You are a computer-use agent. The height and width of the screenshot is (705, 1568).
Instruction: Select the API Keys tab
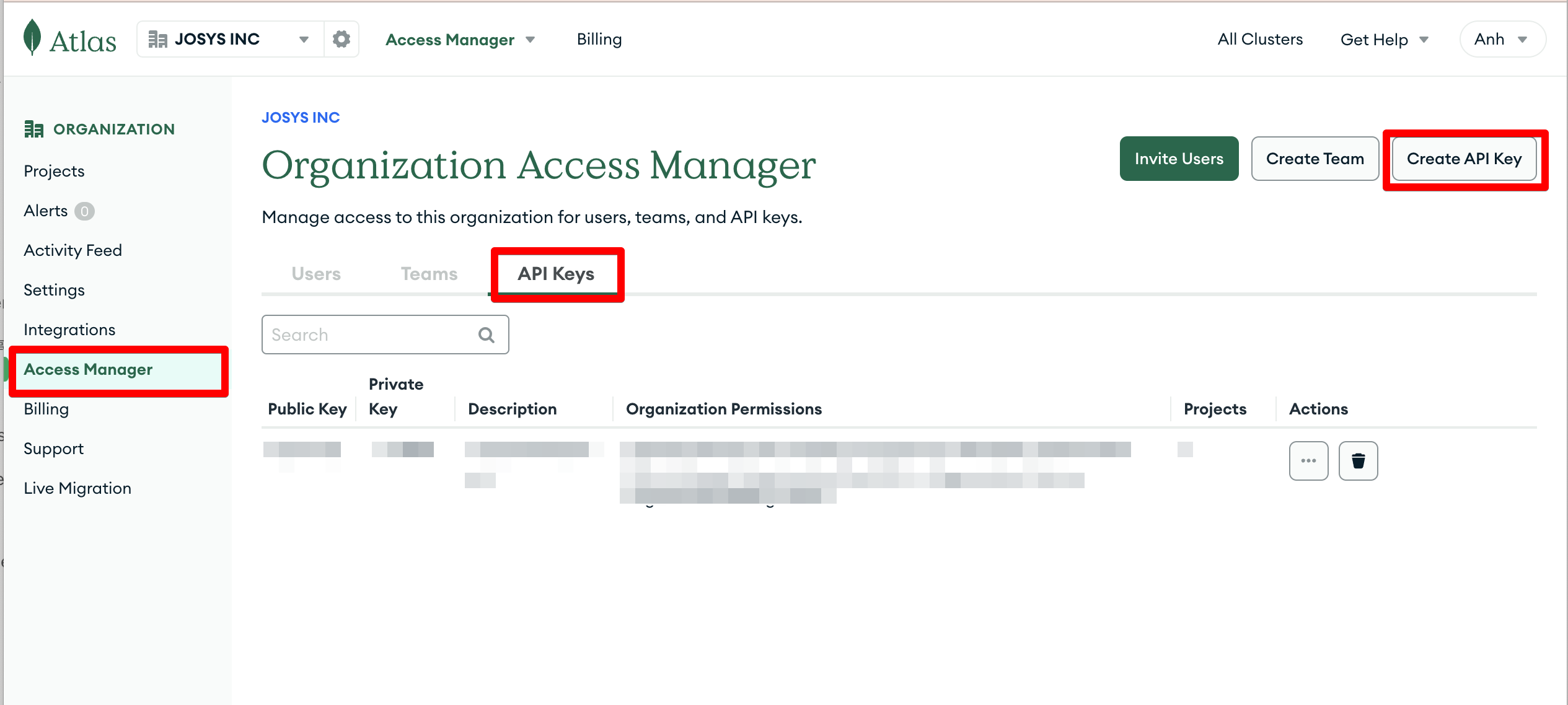pos(556,274)
